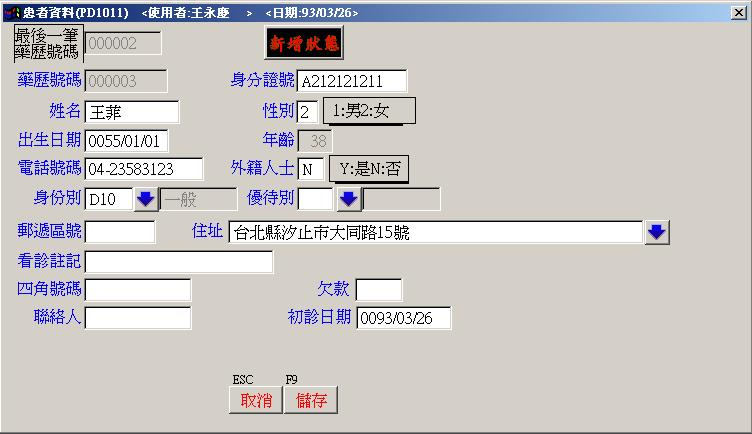Click the 郵遞區號 postal code field

[120, 233]
